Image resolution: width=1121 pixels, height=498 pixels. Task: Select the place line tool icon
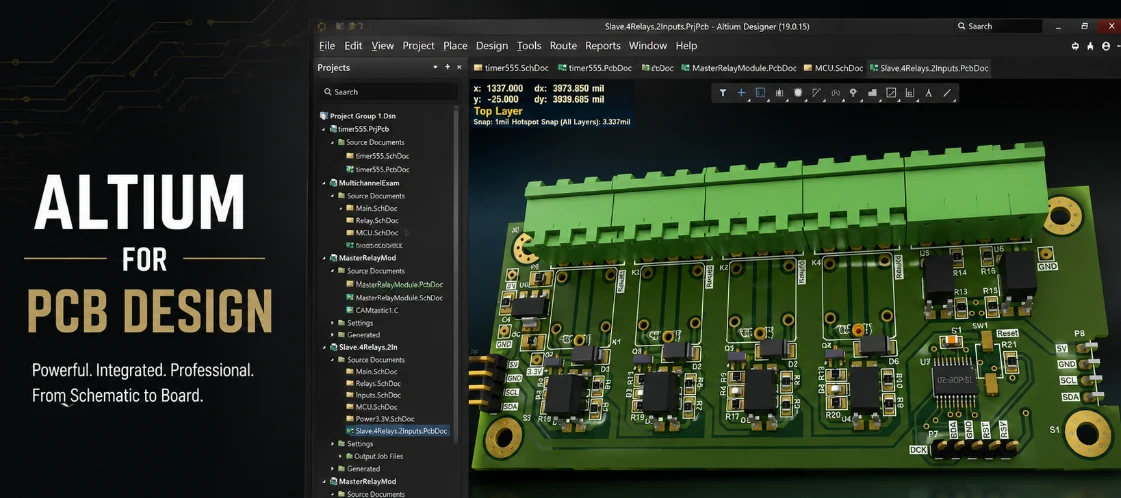tap(948, 93)
